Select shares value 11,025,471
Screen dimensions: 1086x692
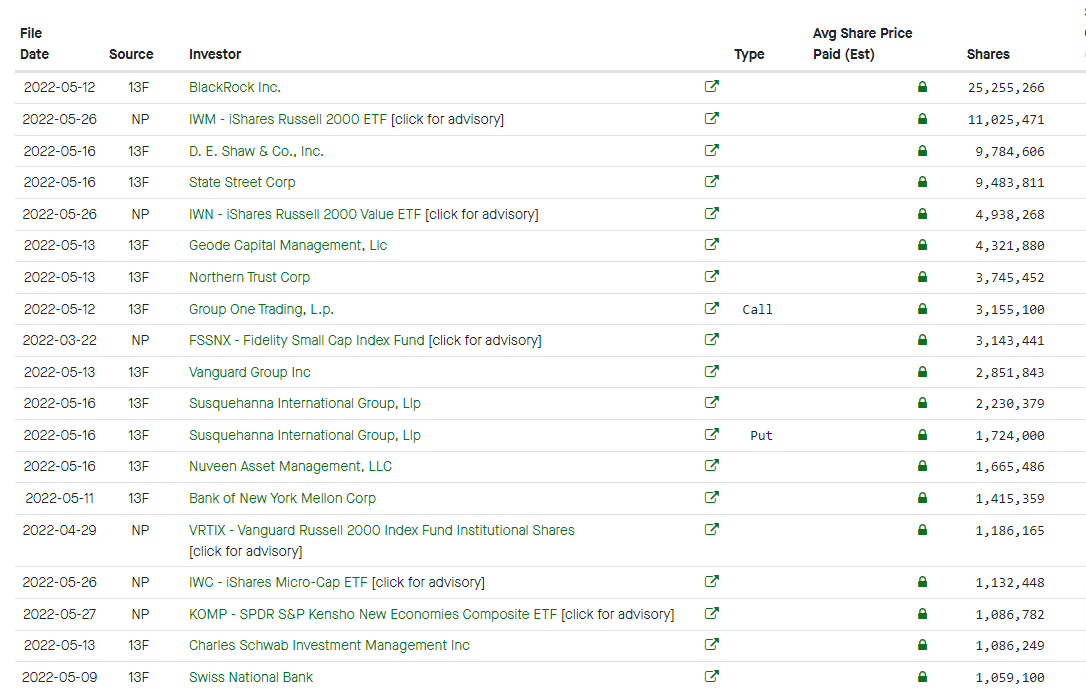point(1006,119)
